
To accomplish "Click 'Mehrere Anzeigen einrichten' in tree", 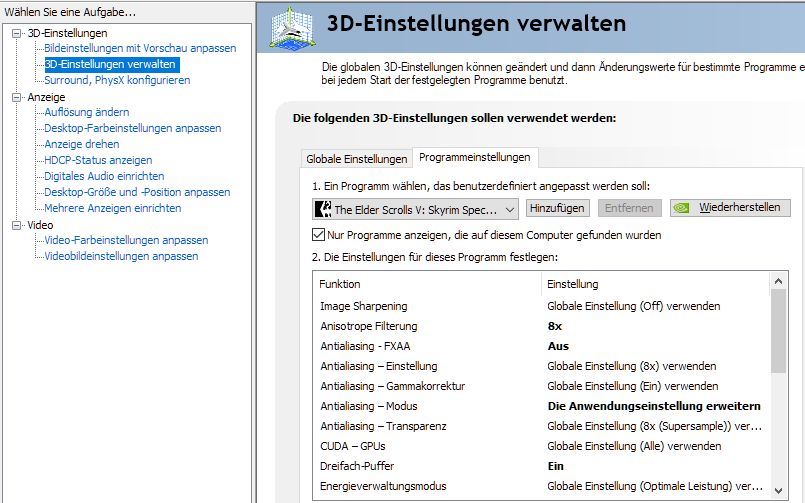I will click(x=112, y=208).
